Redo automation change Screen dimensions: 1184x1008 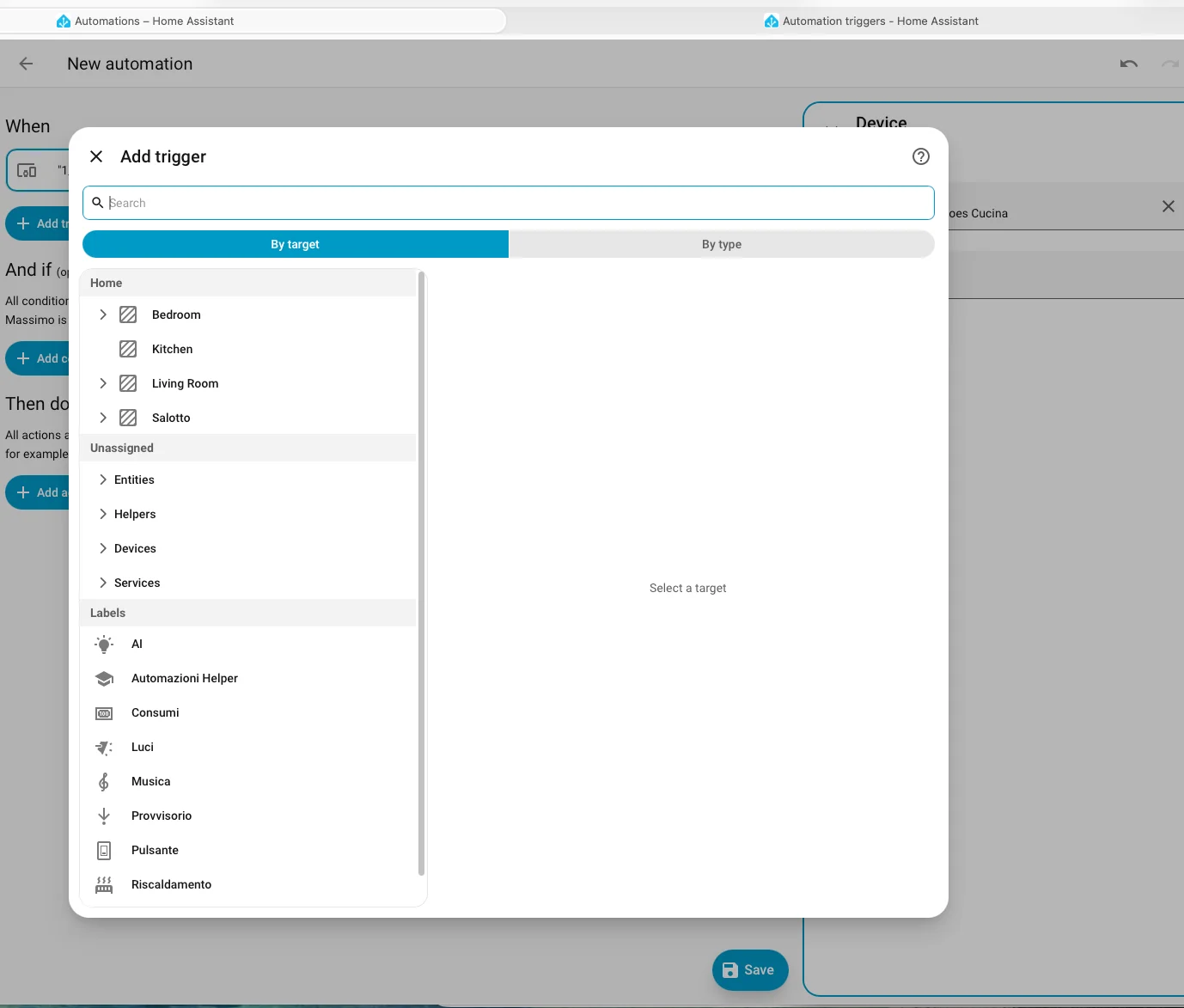click(1170, 64)
